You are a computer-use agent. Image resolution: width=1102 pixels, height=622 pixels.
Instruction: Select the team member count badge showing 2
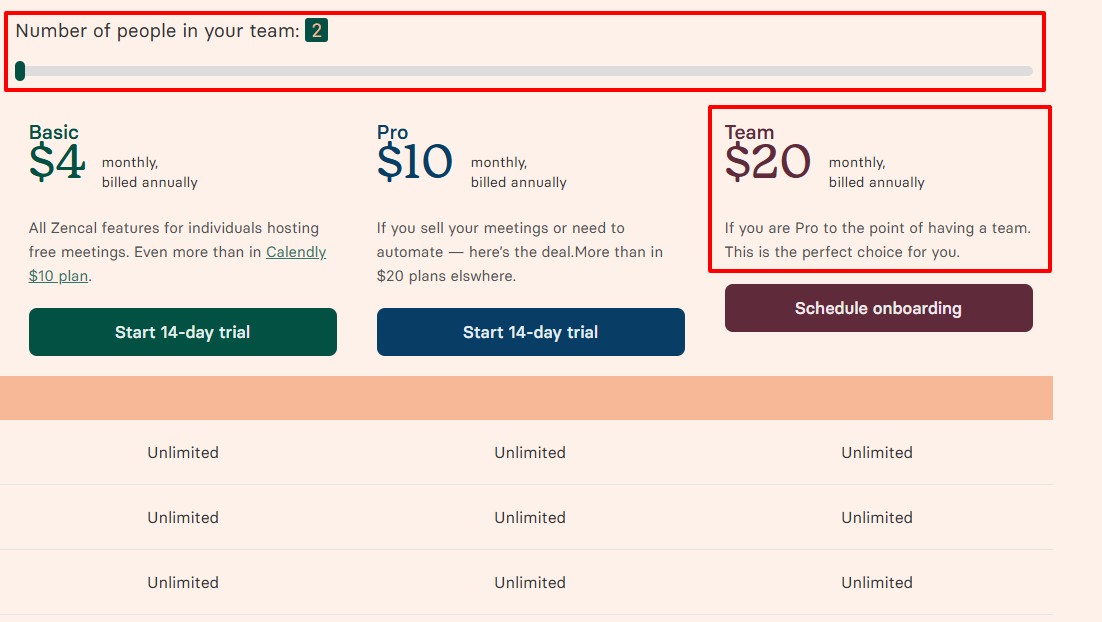[x=317, y=30]
